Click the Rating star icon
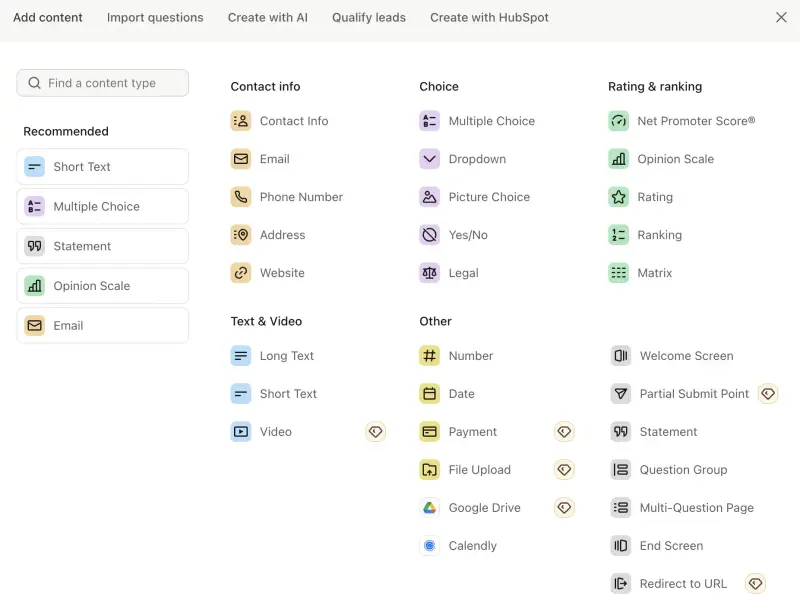Viewport: 800px width, 612px height. point(618,197)
